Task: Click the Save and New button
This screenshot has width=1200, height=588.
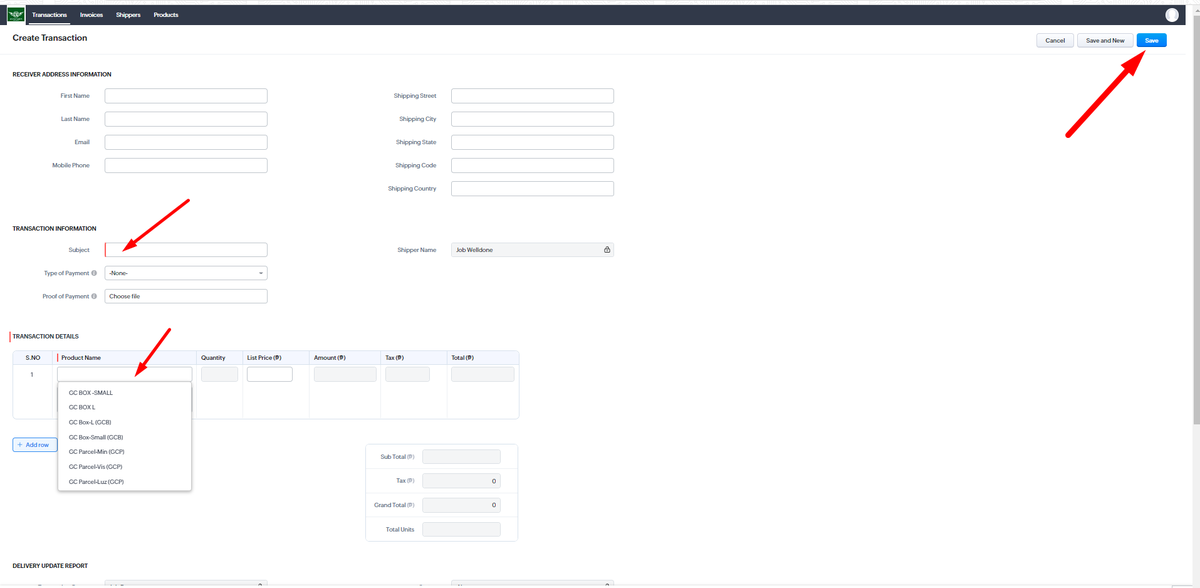Action: pos(1105,40)
